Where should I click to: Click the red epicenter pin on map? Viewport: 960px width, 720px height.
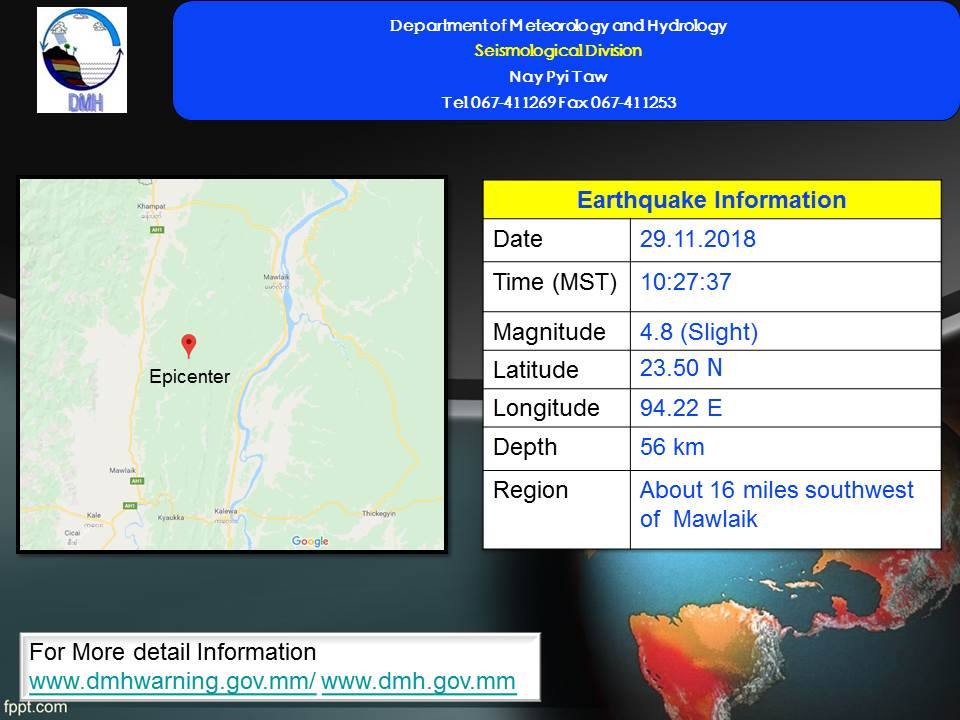189,346
